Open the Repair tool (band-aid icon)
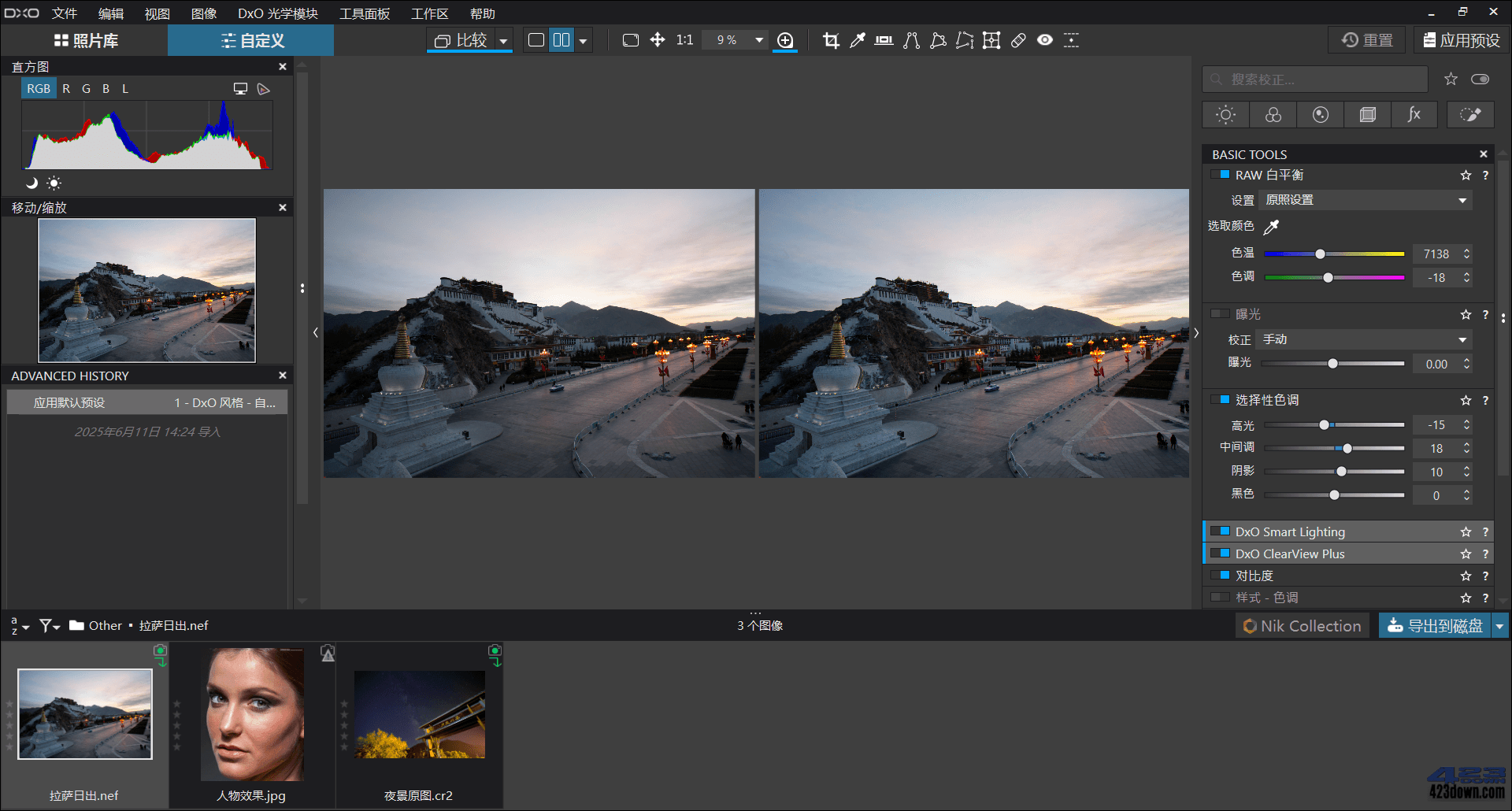Viewport: 1512px width, 811px height. click(x=1018, y=40)
